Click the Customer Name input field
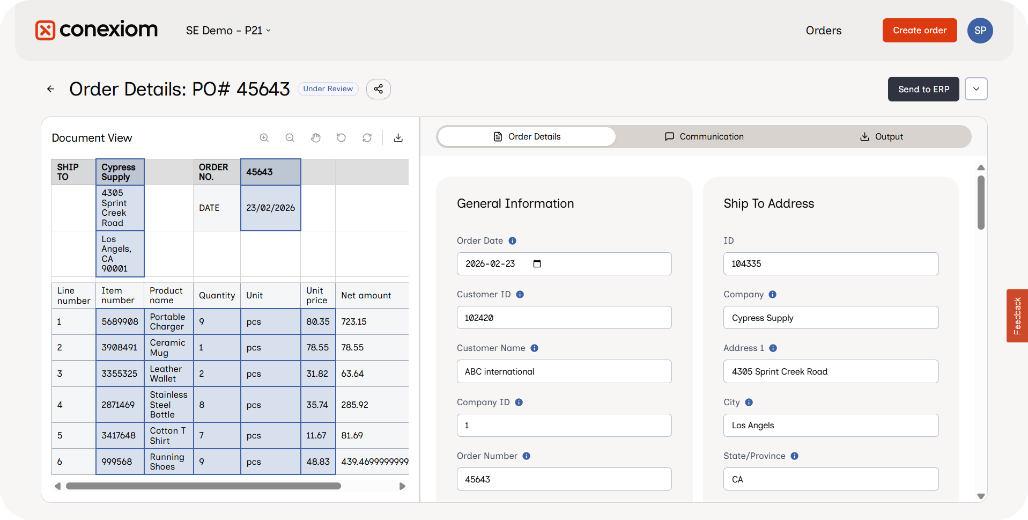This screenshot has width=1028, height=520. coord(564,371)
